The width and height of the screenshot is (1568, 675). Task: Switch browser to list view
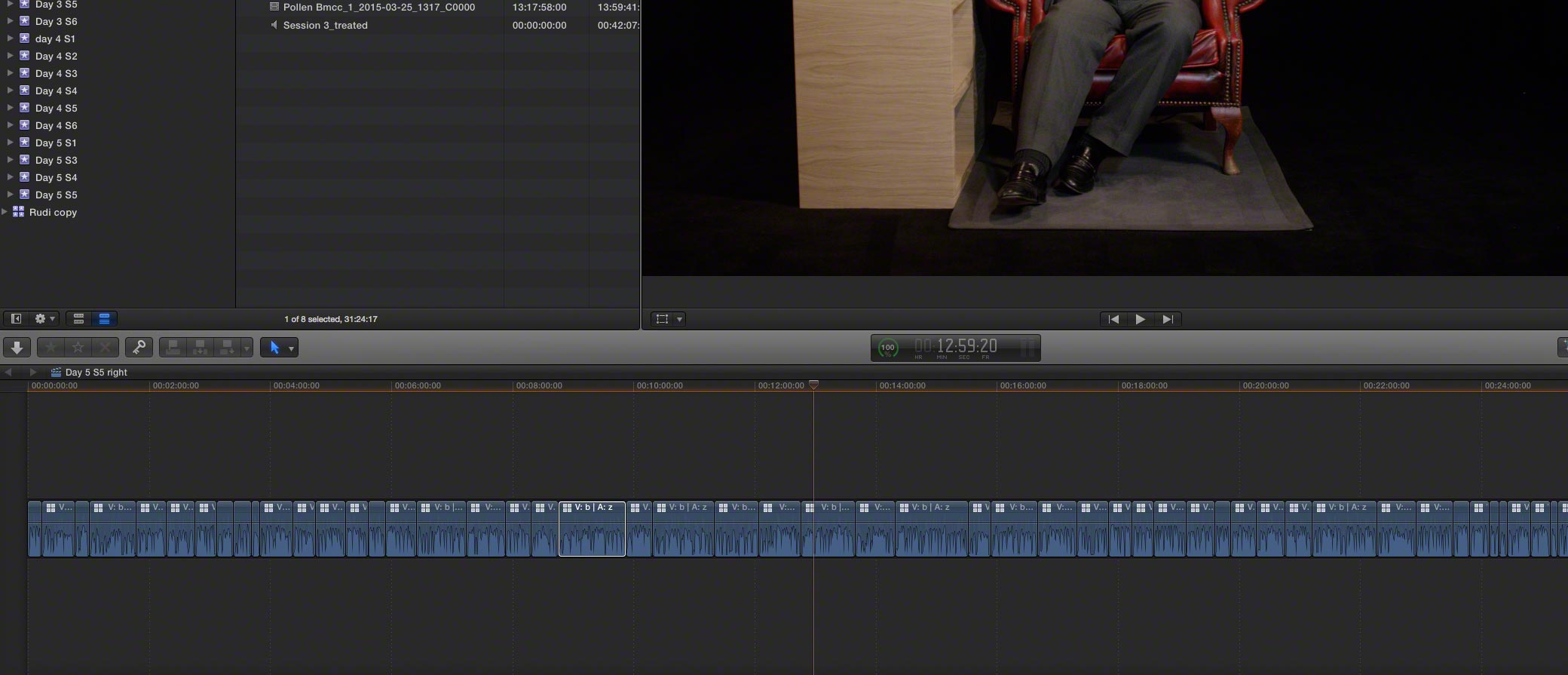[104, 319]
